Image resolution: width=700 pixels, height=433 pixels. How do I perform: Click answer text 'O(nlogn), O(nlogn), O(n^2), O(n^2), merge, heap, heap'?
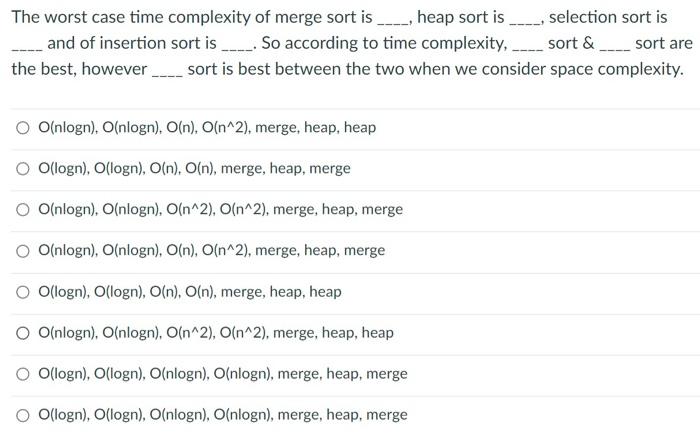coord(216,333)
